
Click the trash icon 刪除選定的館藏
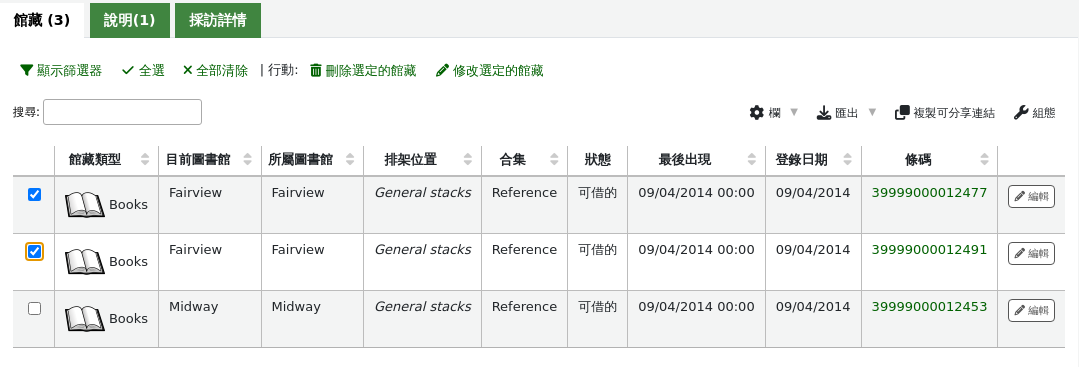tap(316, 70)
